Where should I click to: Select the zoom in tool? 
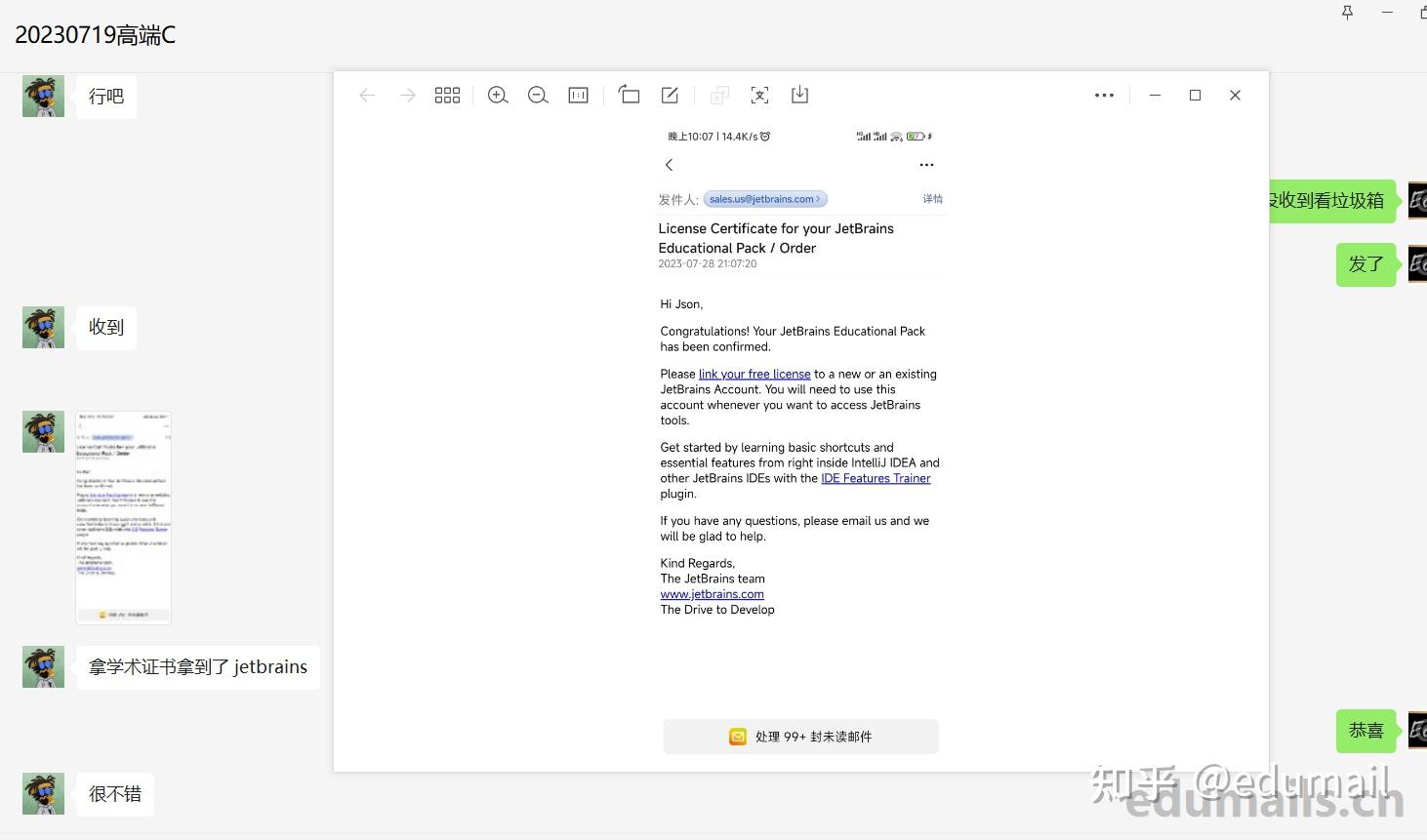click(x=498, y=95)
